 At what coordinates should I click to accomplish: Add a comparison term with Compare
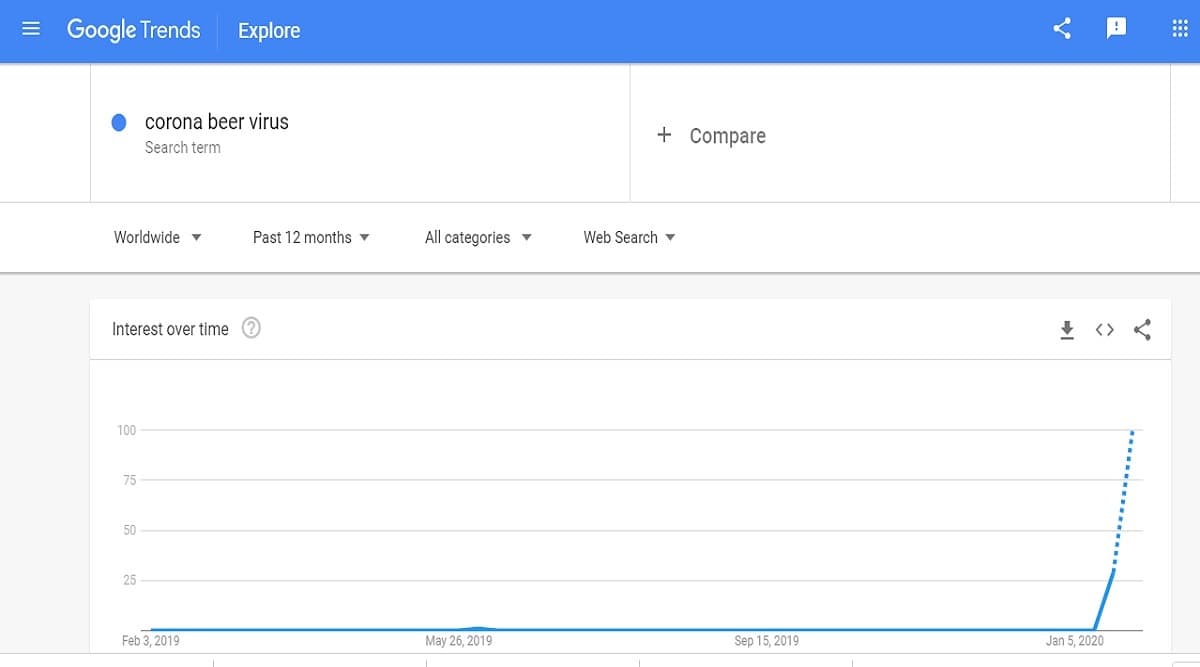coord(727,136)
